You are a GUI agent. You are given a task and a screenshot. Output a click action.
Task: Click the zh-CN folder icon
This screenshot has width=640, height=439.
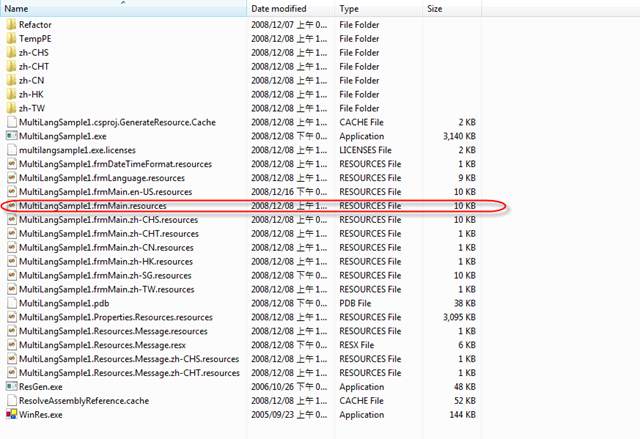(11, 80)
